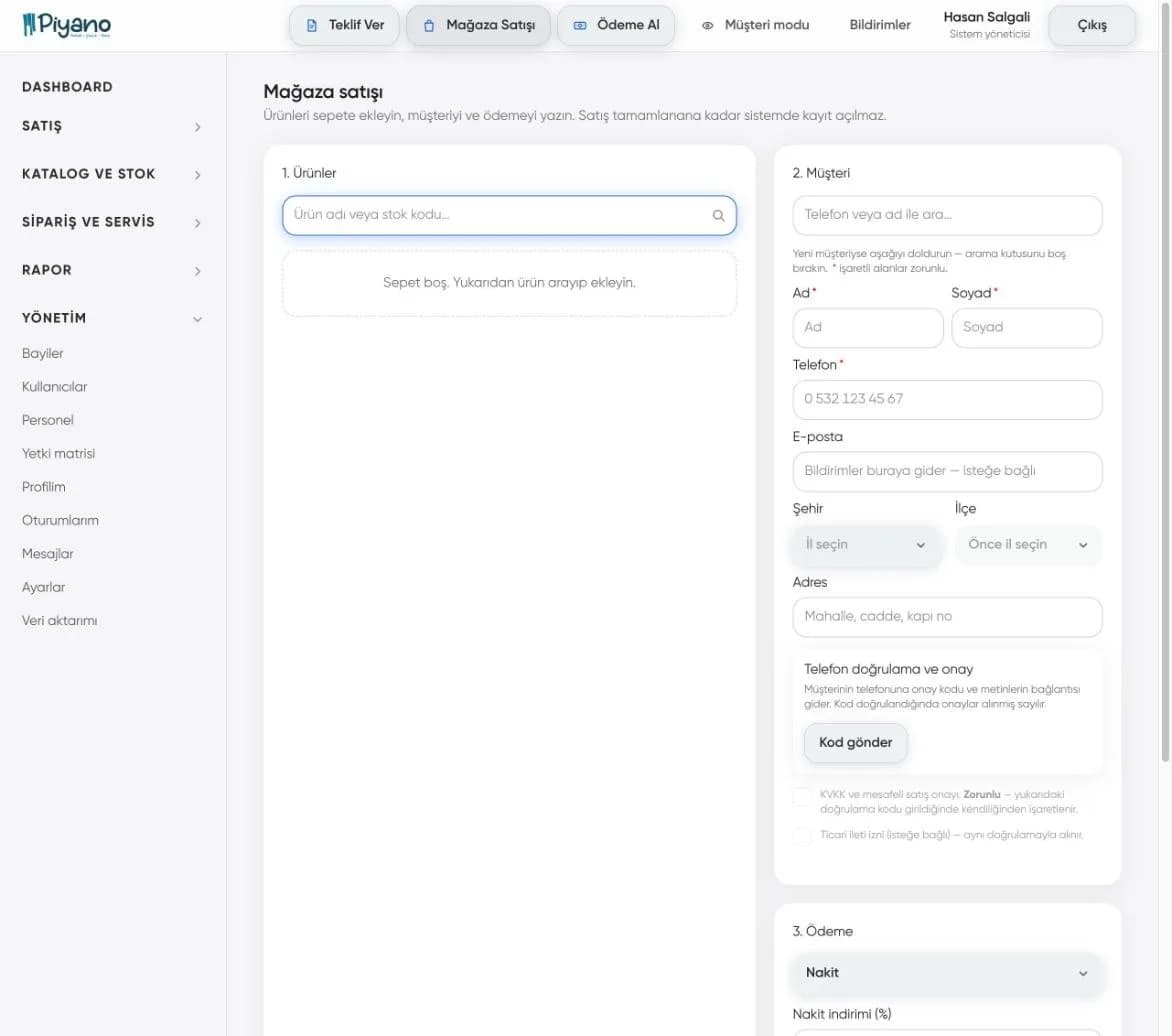
Task: Open the İl seçin city dropdown
Action: [x=866, y=545]
